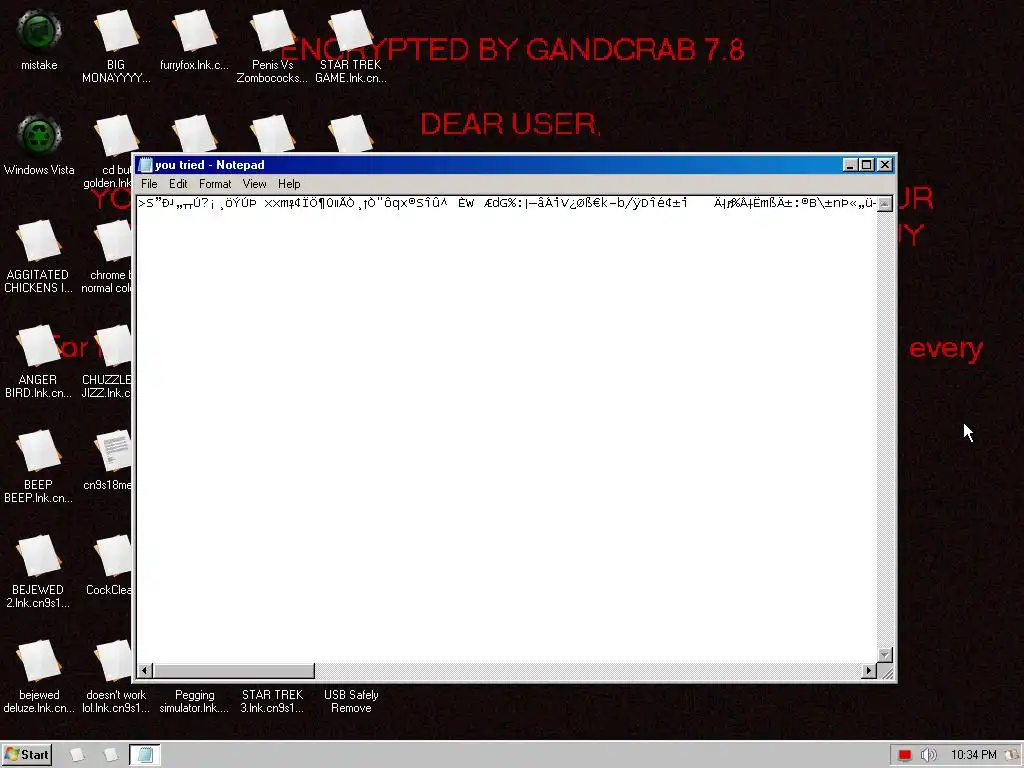Click Notepad horizontal scrollbar right arrow

[869, 671]
